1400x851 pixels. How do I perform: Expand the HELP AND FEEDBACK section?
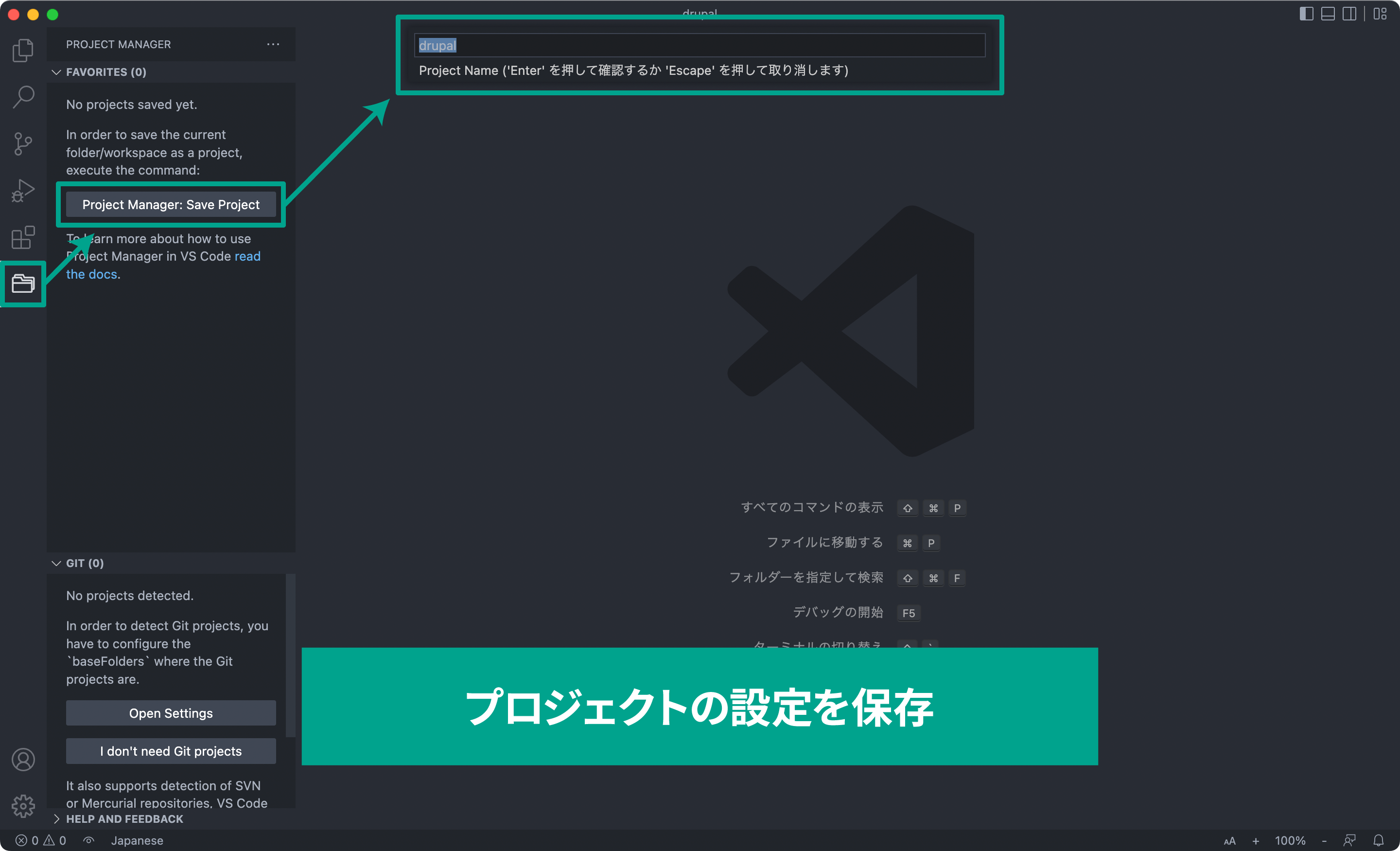pyautogui.click(x=171, y=818)
